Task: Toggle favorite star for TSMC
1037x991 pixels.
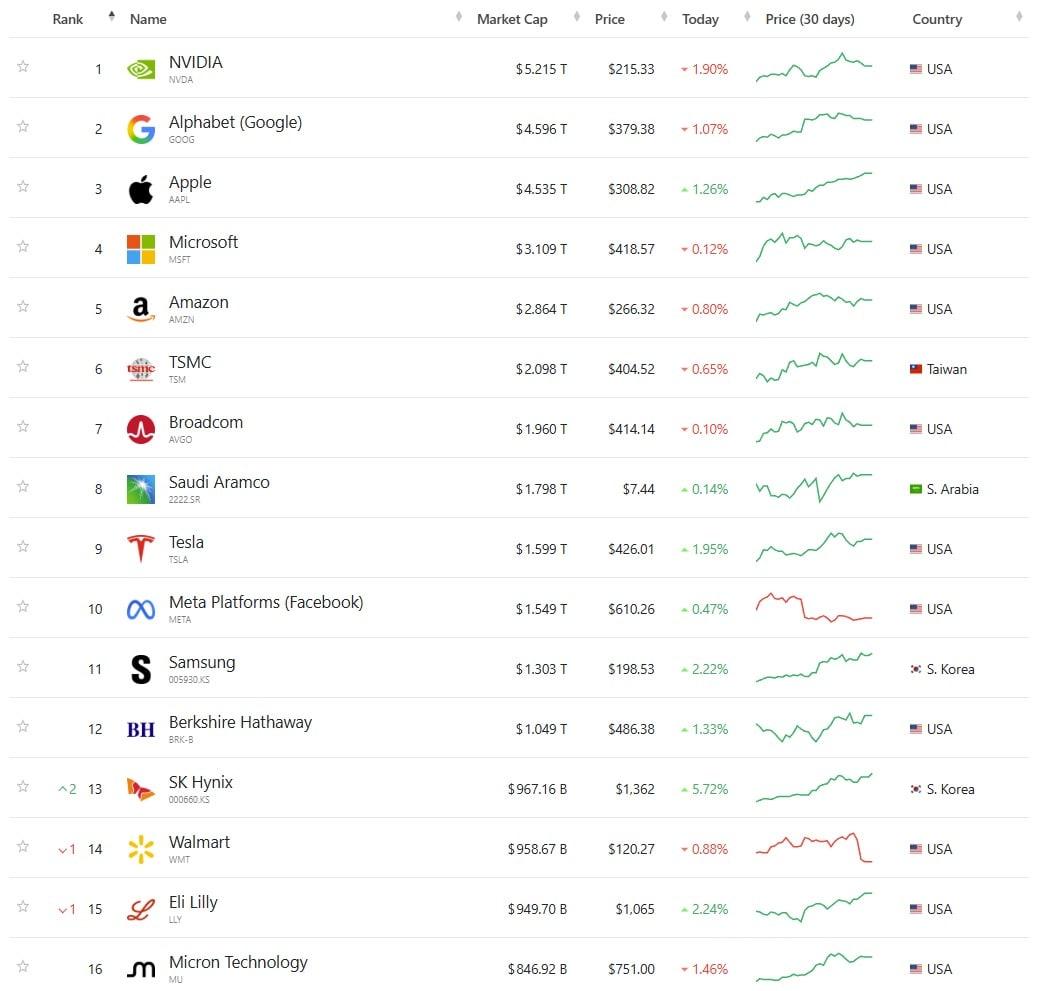Action: tap(23, 366)
